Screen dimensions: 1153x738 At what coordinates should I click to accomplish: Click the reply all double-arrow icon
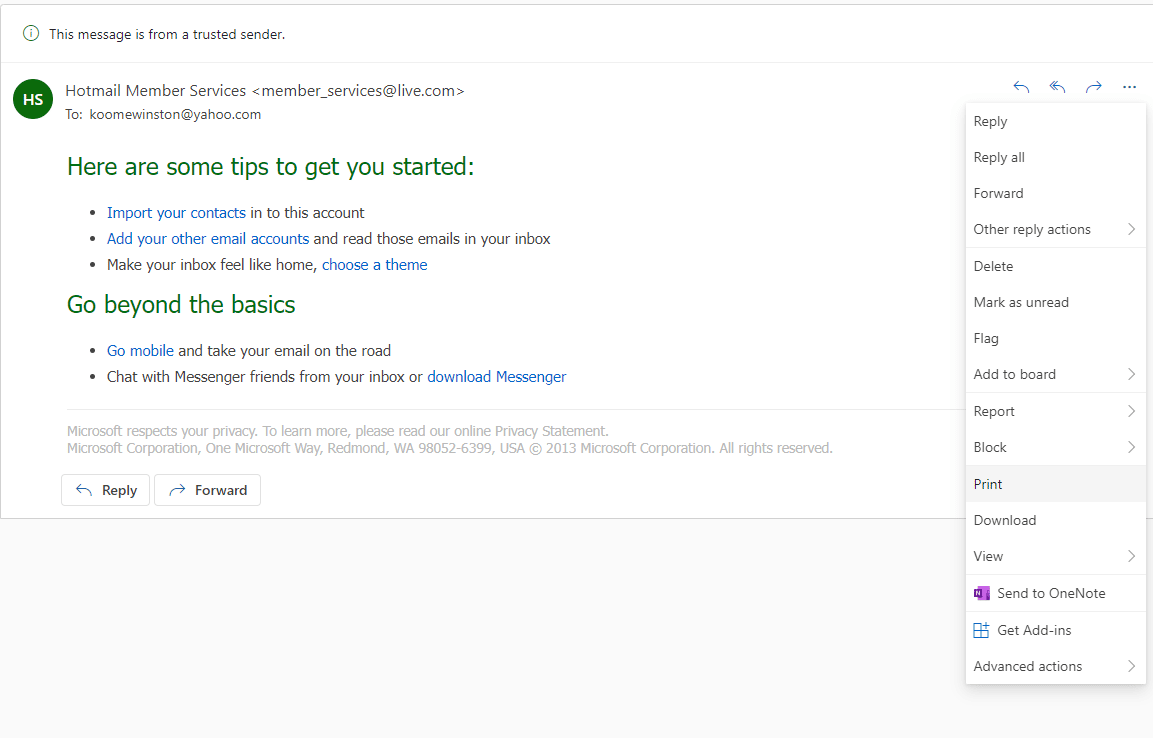coord(1057,87)
